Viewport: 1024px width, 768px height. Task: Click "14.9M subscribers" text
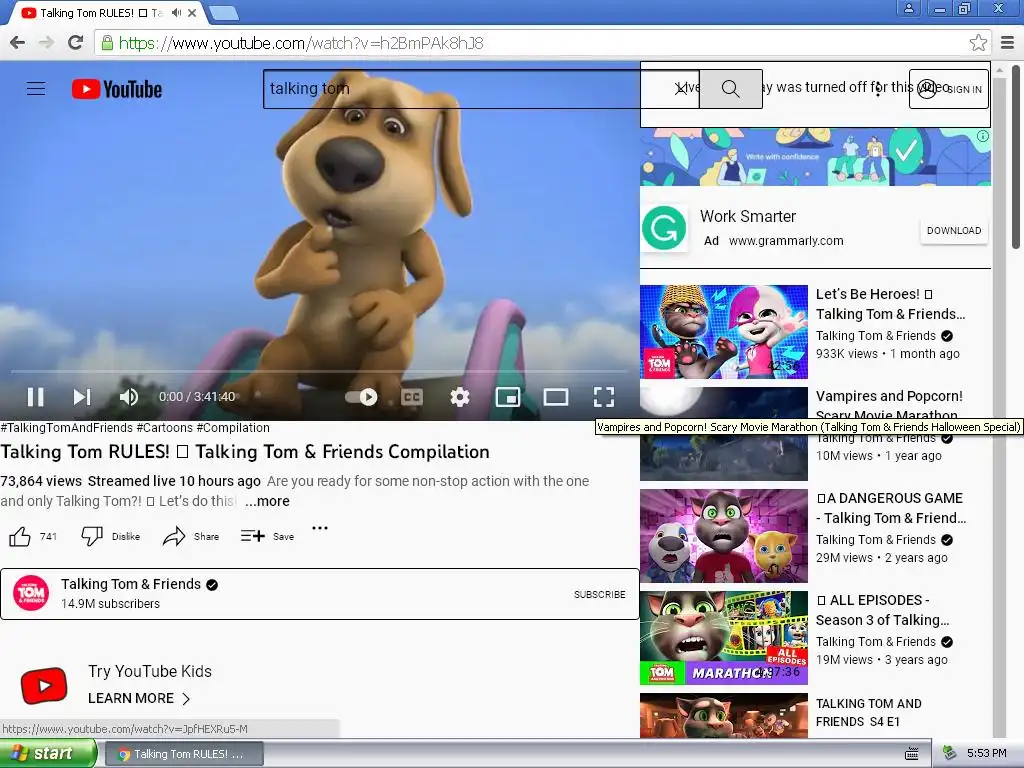(110, 603)
